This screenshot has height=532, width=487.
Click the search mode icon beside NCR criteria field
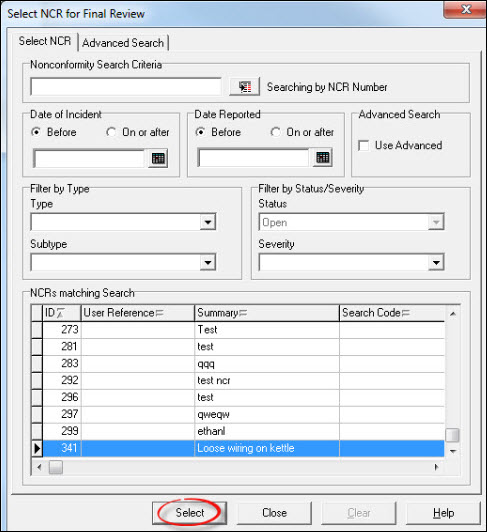point(244,87)
